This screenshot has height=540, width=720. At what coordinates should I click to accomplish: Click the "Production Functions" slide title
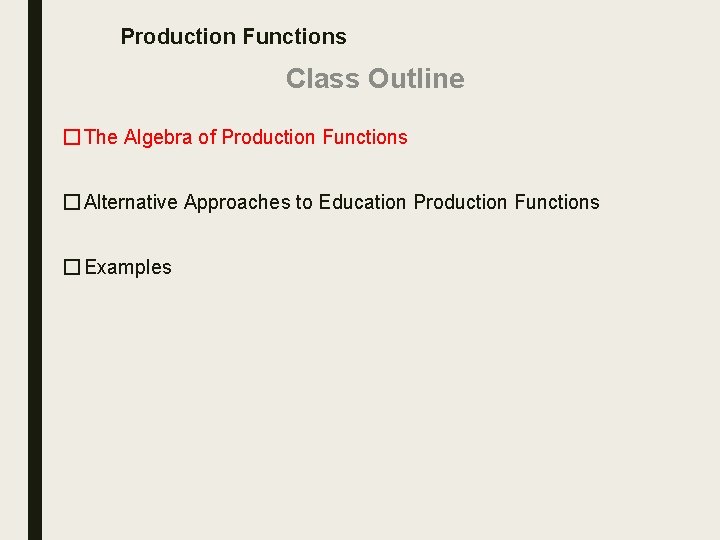pos(233,37)
